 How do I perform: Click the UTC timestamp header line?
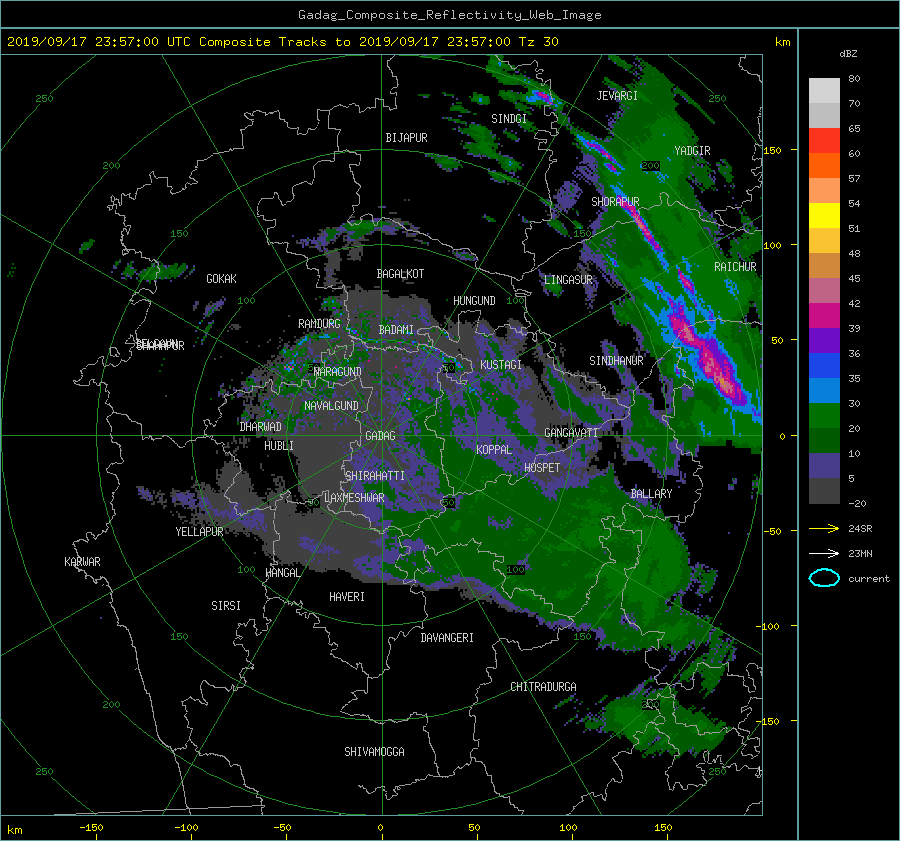(282, 42)
